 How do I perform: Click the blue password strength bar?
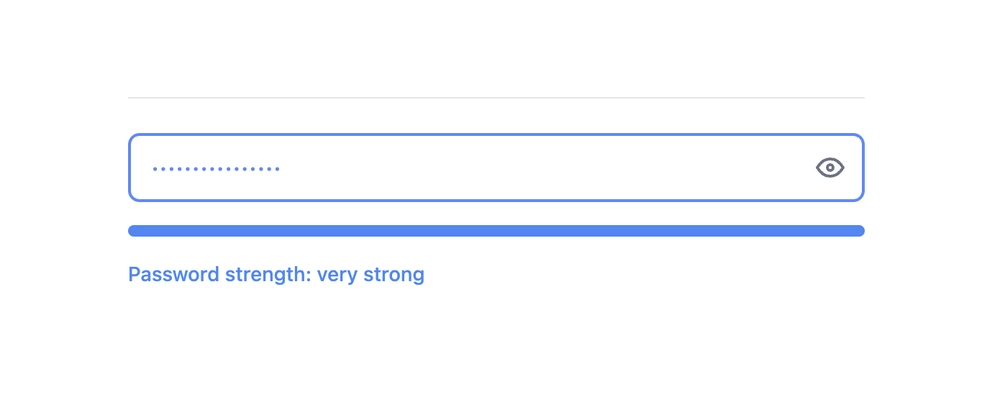[496, 231]
